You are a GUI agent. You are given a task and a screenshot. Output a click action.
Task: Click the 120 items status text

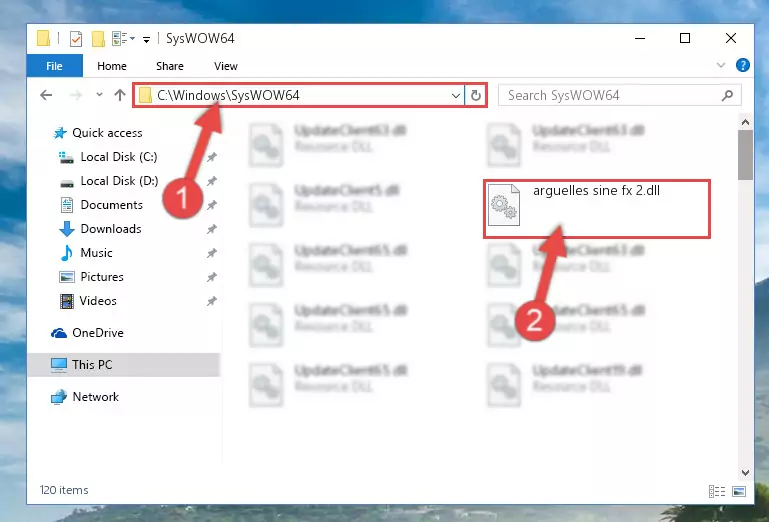tap(64, 490)
